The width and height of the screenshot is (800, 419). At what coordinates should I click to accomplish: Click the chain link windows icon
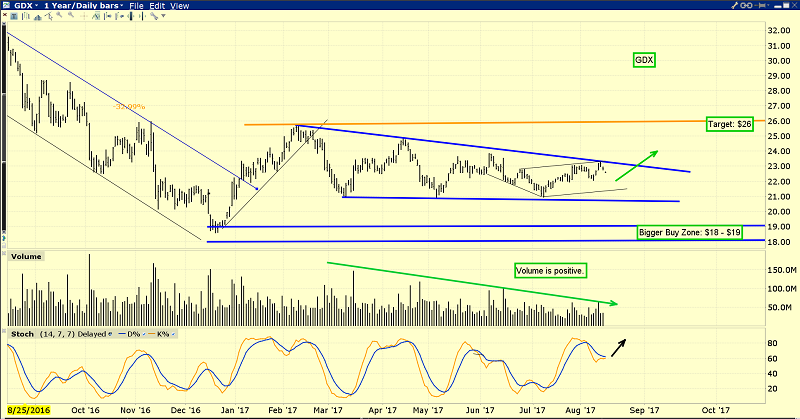tap(746, 5)
